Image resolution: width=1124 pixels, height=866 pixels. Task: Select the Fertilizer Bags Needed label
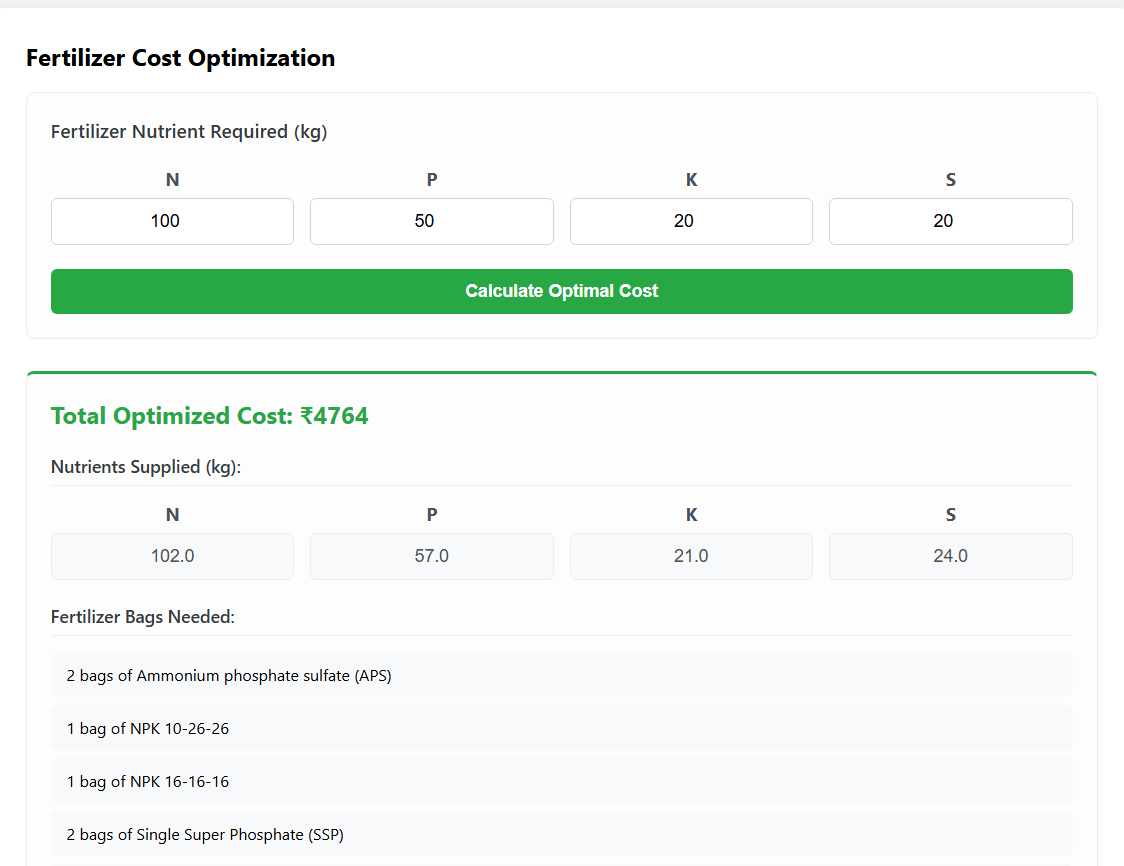click(142, 617)
